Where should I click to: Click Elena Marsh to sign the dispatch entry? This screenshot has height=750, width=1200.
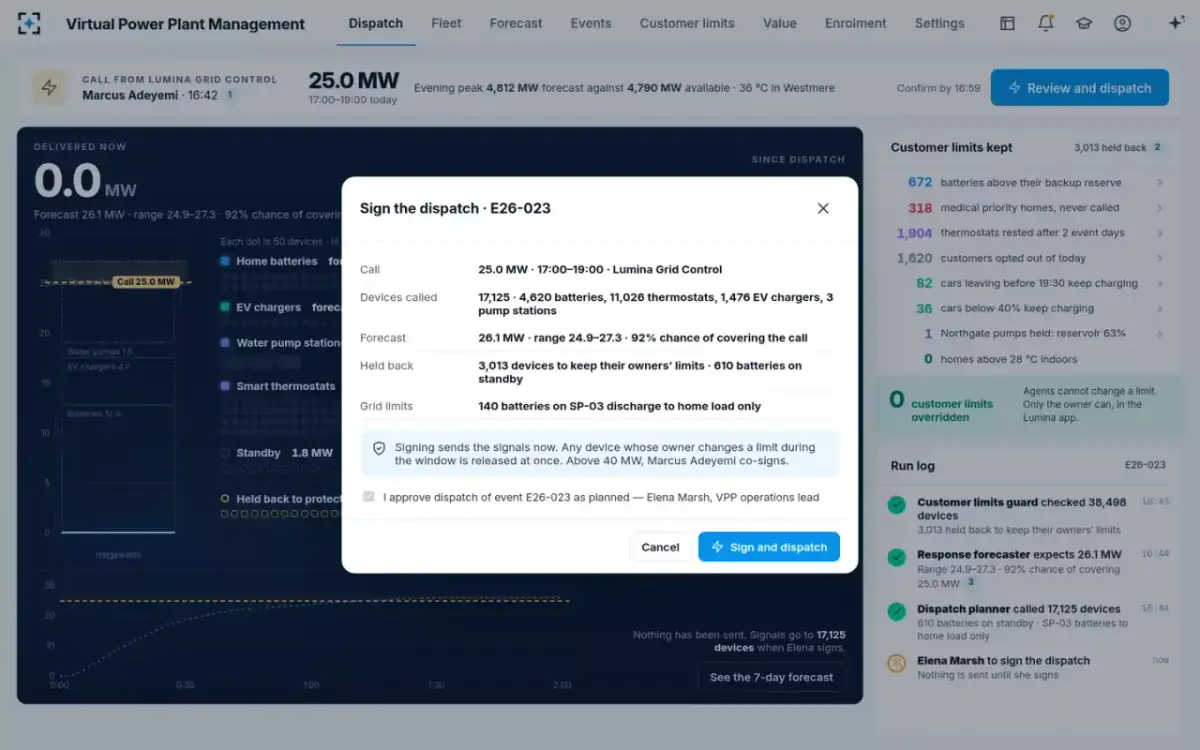(1027, 667)
